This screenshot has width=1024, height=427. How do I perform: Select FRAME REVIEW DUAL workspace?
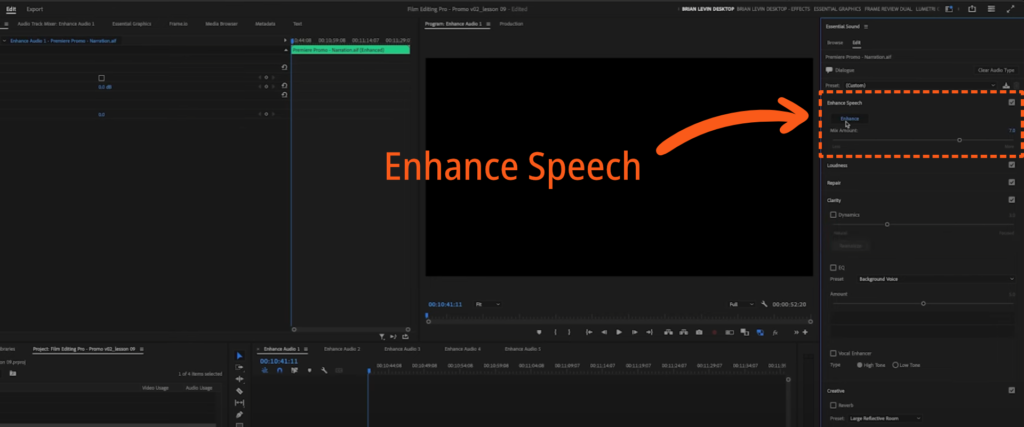pyautogui.click(x=887, y=9)
